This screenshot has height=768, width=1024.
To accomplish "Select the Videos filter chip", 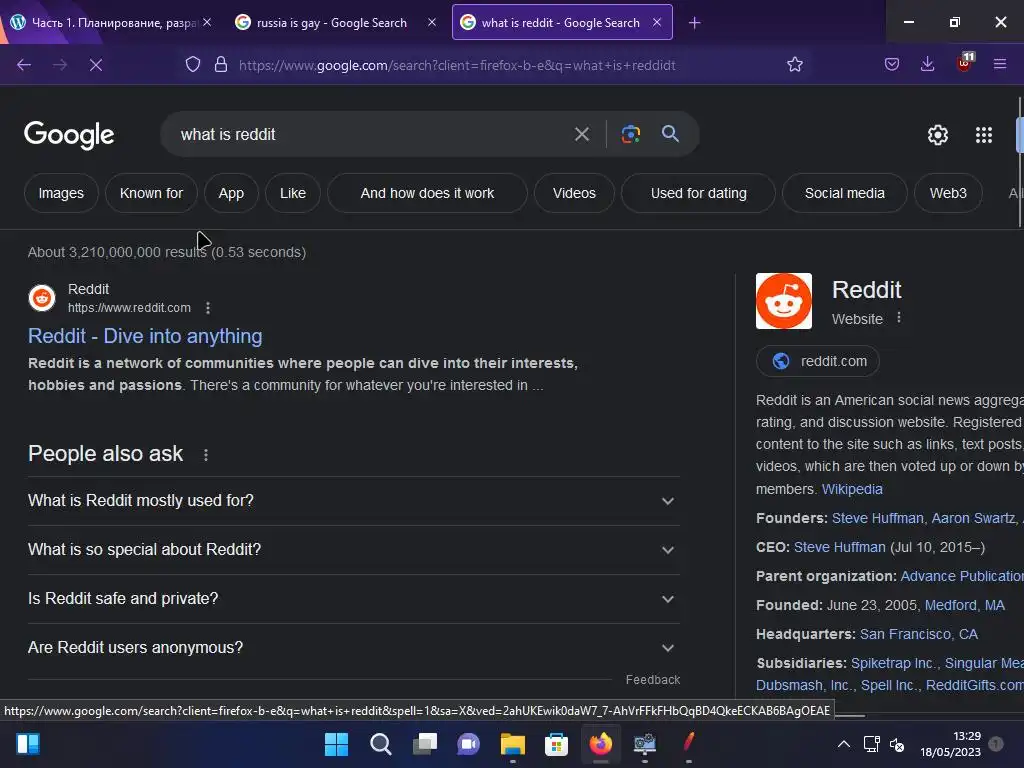I will pyautogui.click(x=574, y=193).
